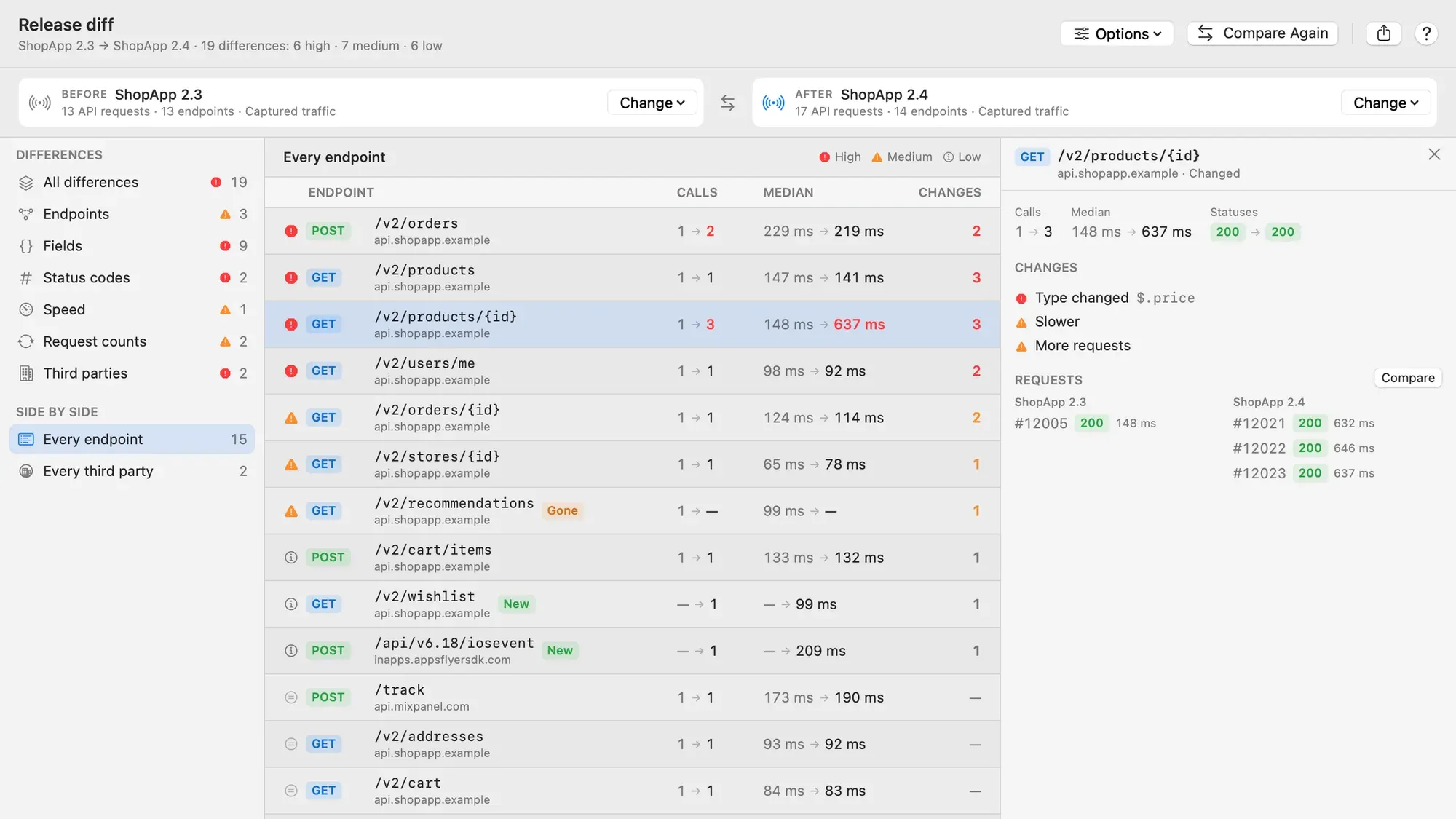The image size is (1456, 819).
Task: Click the high severity icon on /v2/orders row
Action: pyautogui.click(x=291, y=231)
